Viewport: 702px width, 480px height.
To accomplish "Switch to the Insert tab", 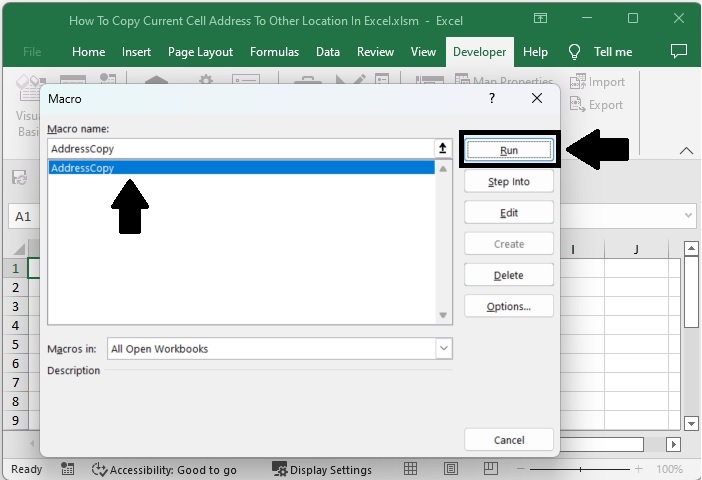I will 136,52.
